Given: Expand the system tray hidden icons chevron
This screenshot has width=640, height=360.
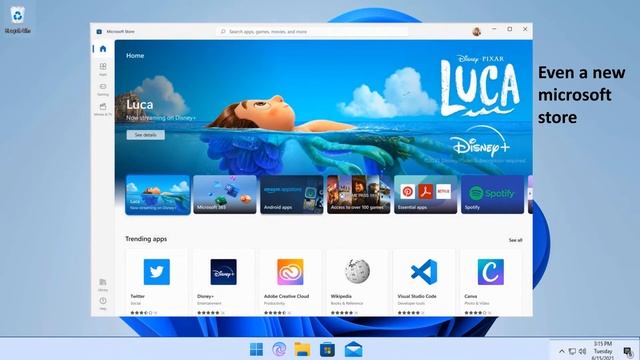Looking at the screenshot, I should (562, 351).
